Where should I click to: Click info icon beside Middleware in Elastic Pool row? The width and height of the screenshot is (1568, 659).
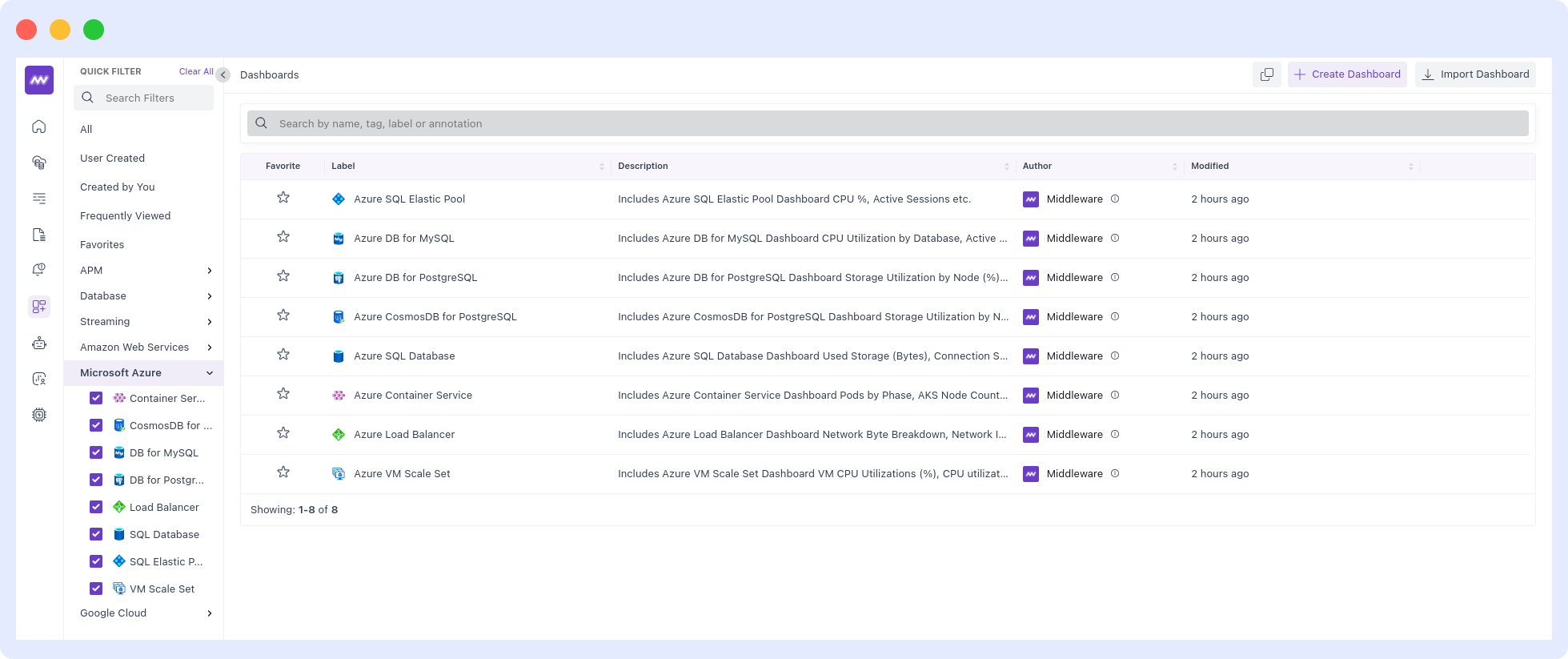pyautogui.click(x=1115, y=199)
